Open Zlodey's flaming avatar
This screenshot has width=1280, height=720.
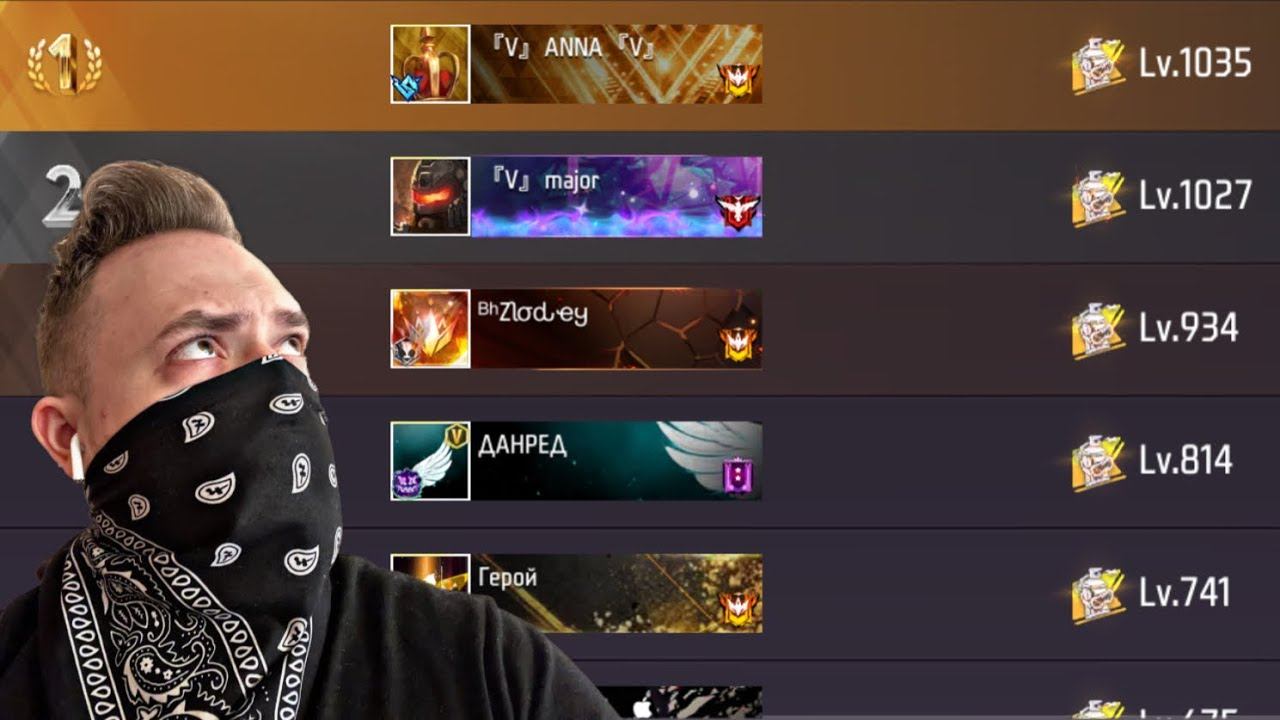(x=430, y=328)
